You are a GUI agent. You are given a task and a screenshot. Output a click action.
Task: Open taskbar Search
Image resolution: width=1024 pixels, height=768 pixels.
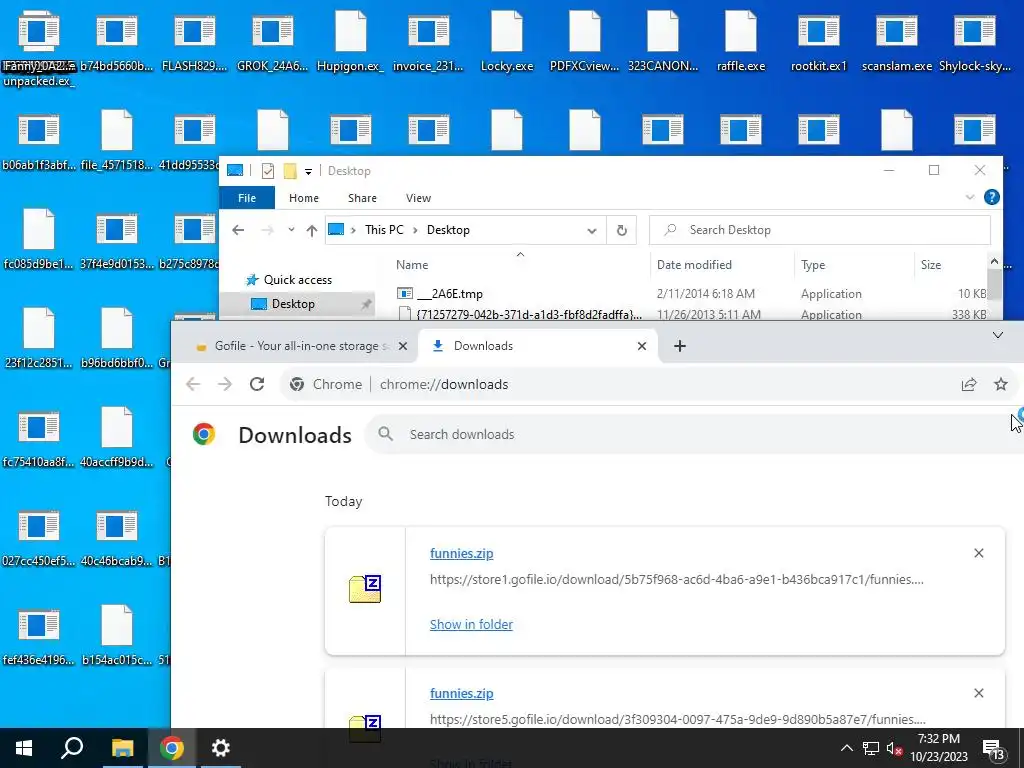click(x=72, y=748)
